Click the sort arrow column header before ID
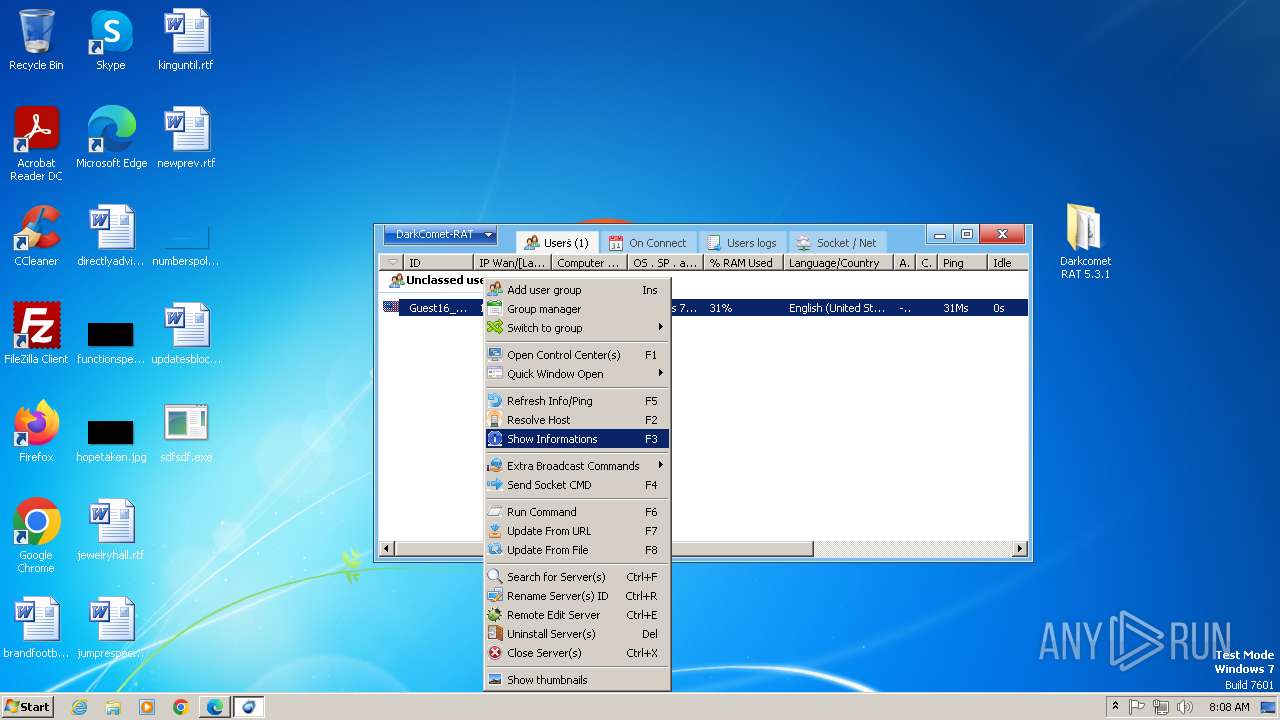The width and height of the screenshot is (1280, 720). (392, 263)
